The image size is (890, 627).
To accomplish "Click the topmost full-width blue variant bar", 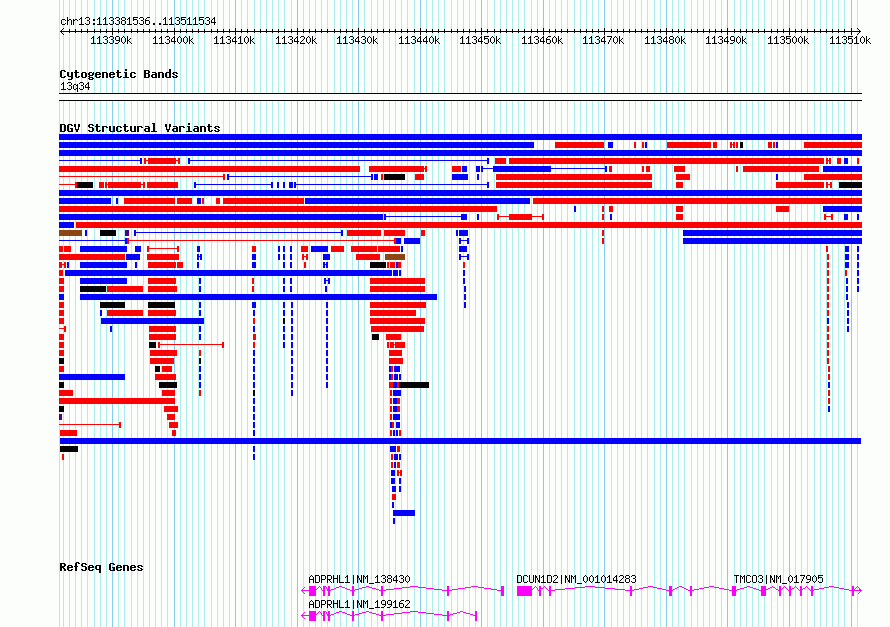I will click(460, 137).
